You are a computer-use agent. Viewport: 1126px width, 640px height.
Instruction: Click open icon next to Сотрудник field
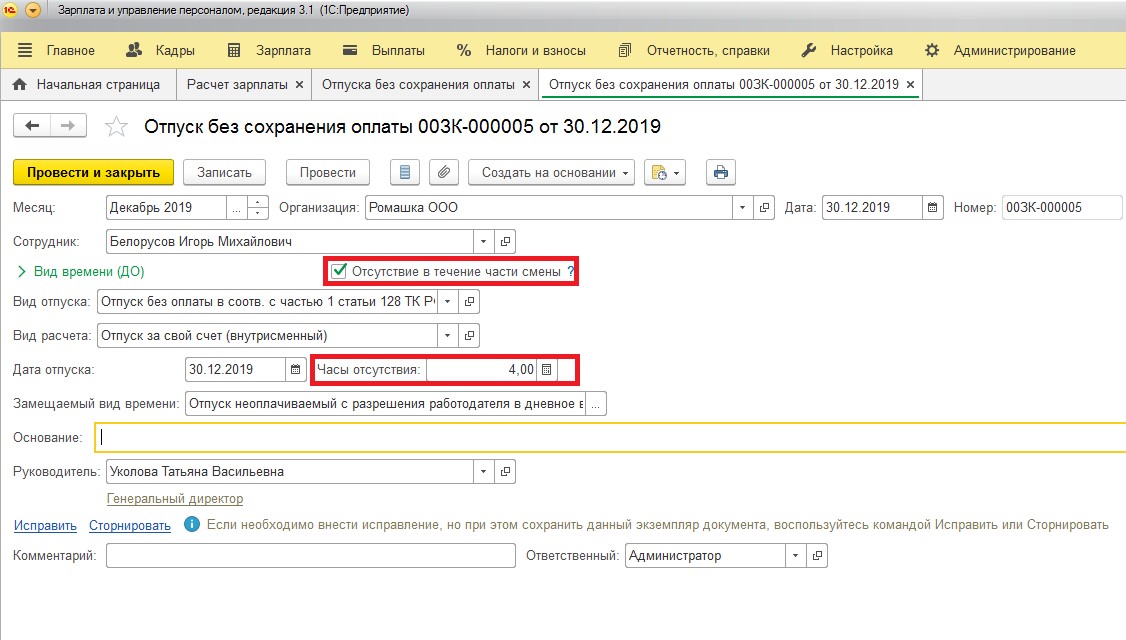505,241
